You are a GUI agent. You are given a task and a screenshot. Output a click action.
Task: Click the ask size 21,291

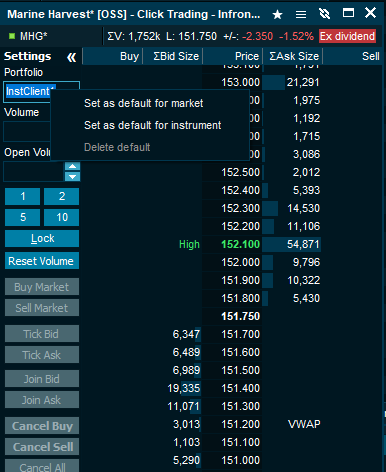(x=303, y=82)
